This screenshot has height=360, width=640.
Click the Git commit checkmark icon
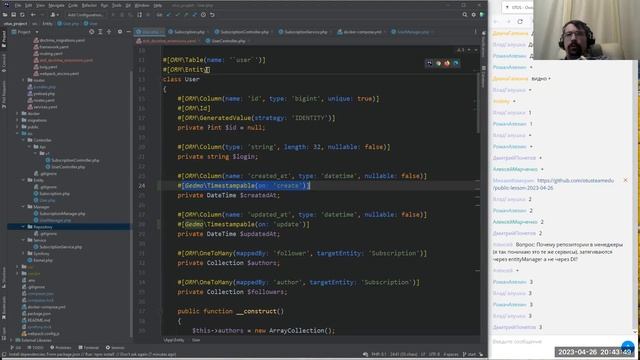tap(178, 15)
